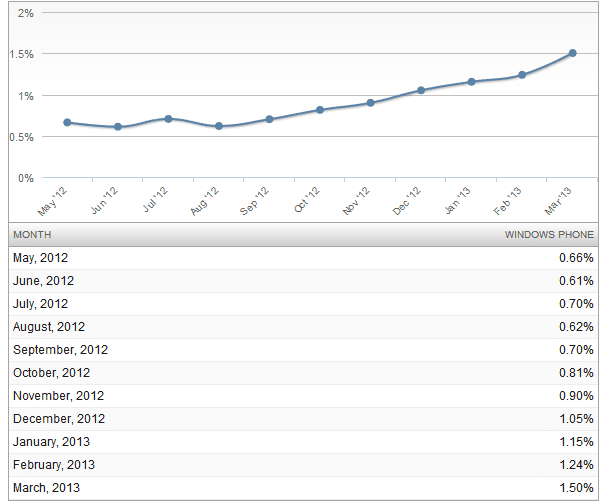605x502 pixels.
Task: Click the May '12 data point on chart
Action: pos(67,122)
